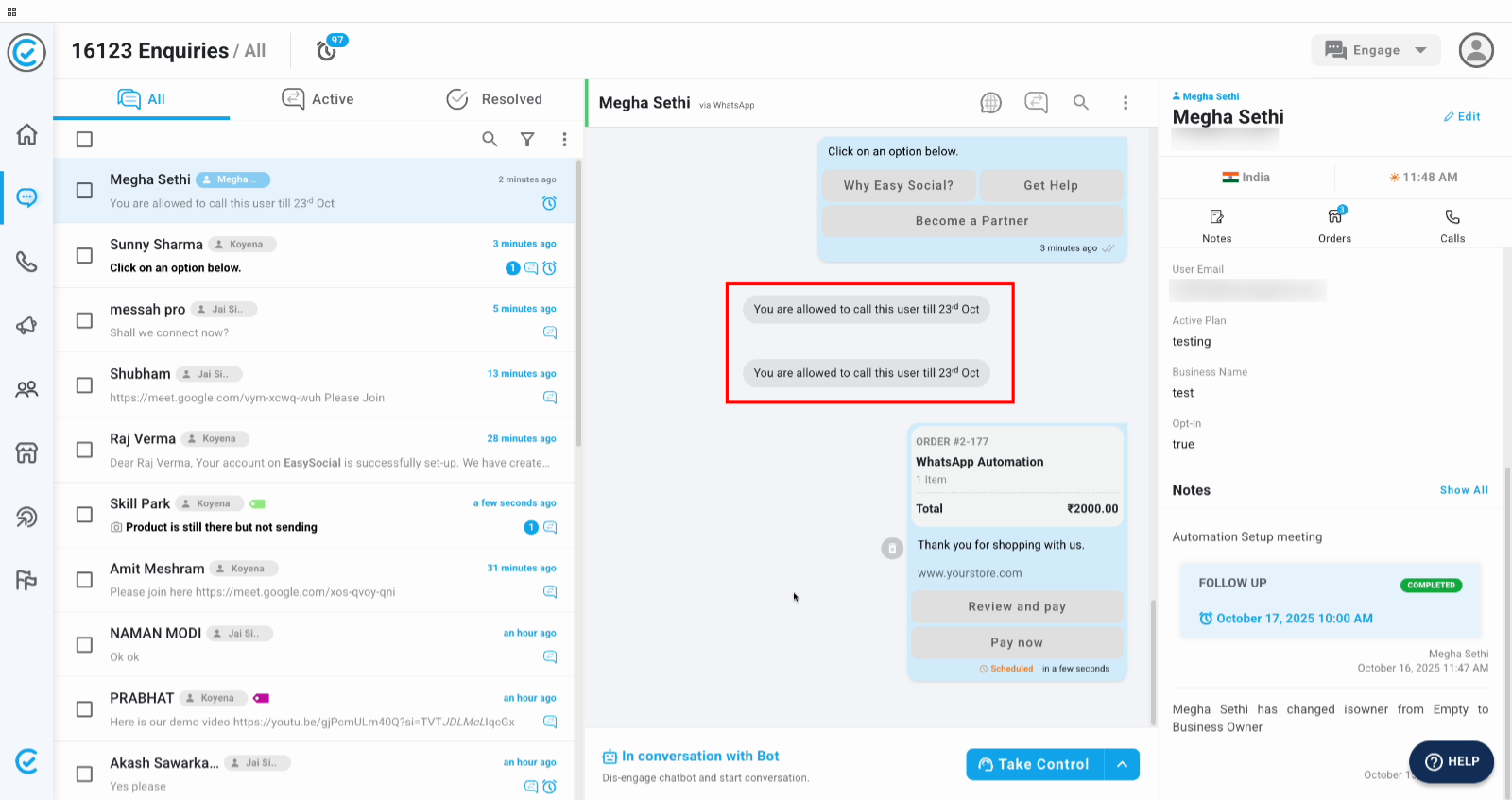Open the phone calls icon in sidebar
The height and width of the screenshot is (800, 1512).
point(26,262)
